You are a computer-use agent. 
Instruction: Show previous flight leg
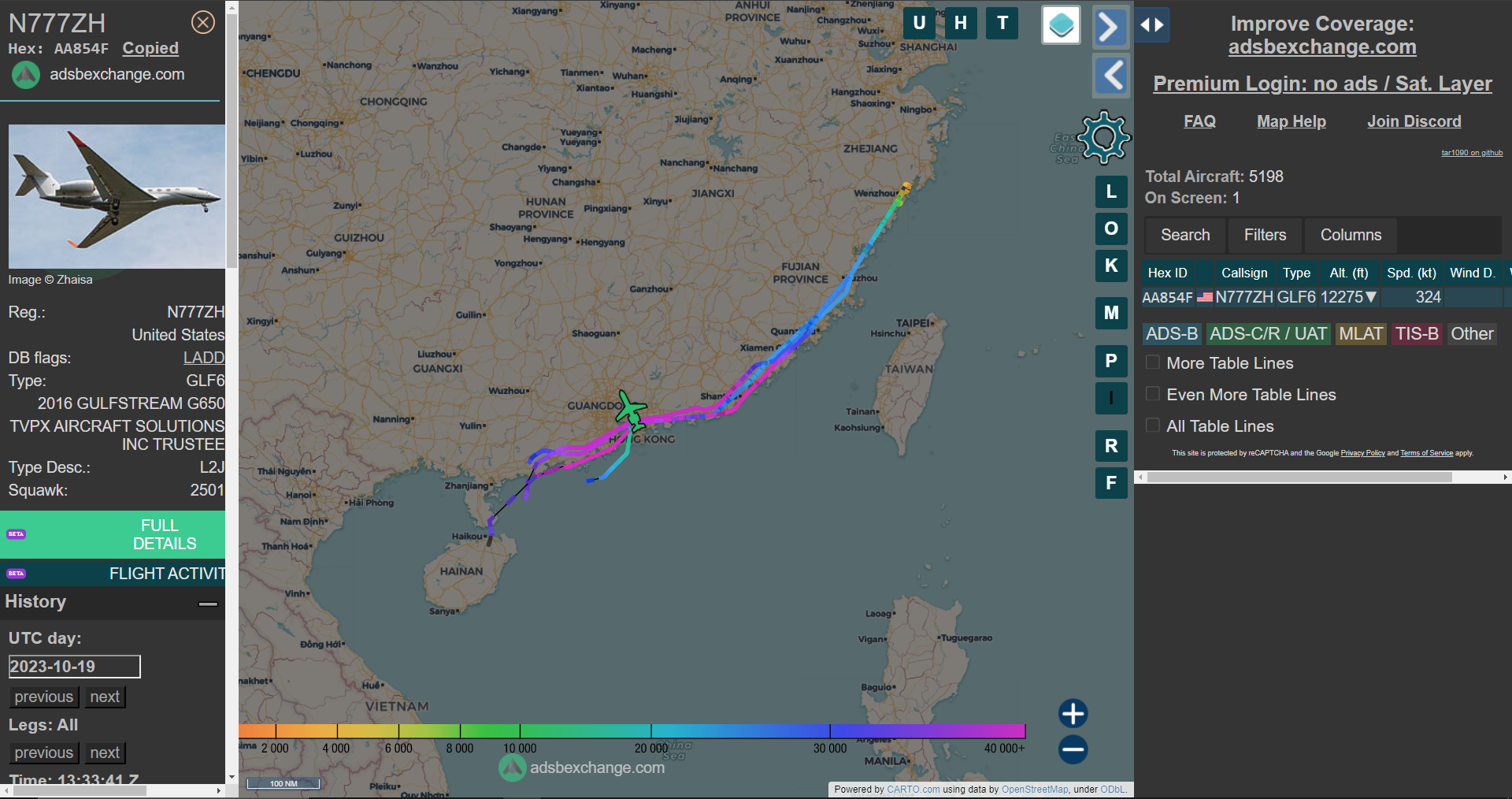tap(43, 753)
